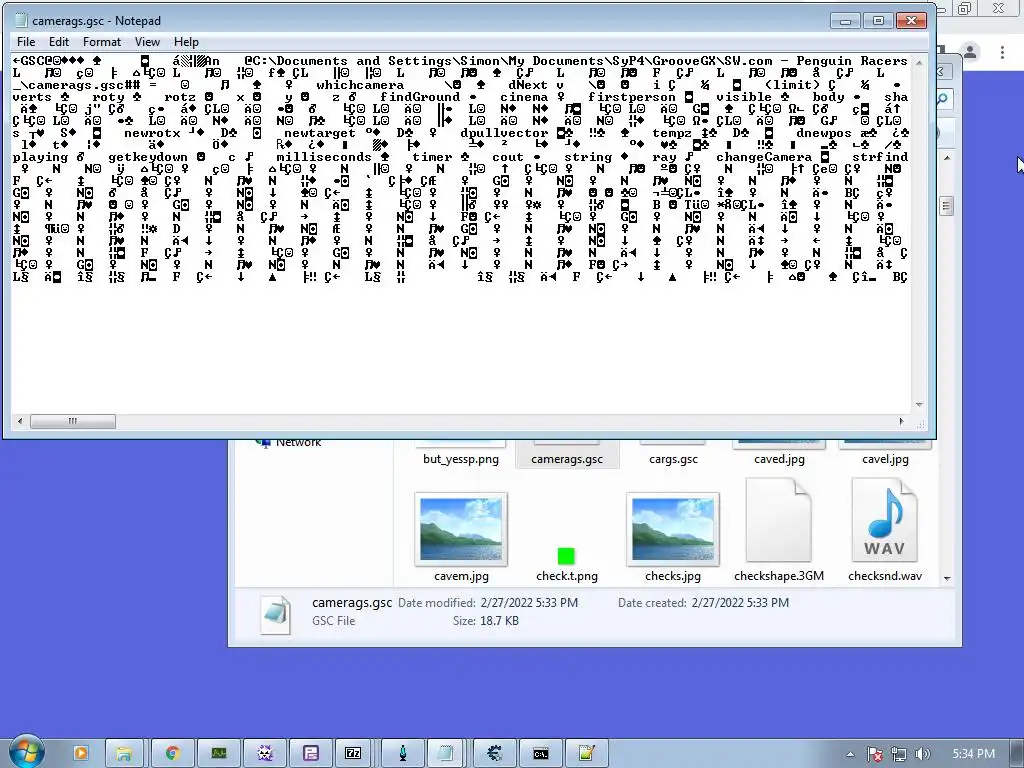Click the Notepad horizontal scroll left arrow
This screenshot has width=1024, height=768.
point(20,421)
